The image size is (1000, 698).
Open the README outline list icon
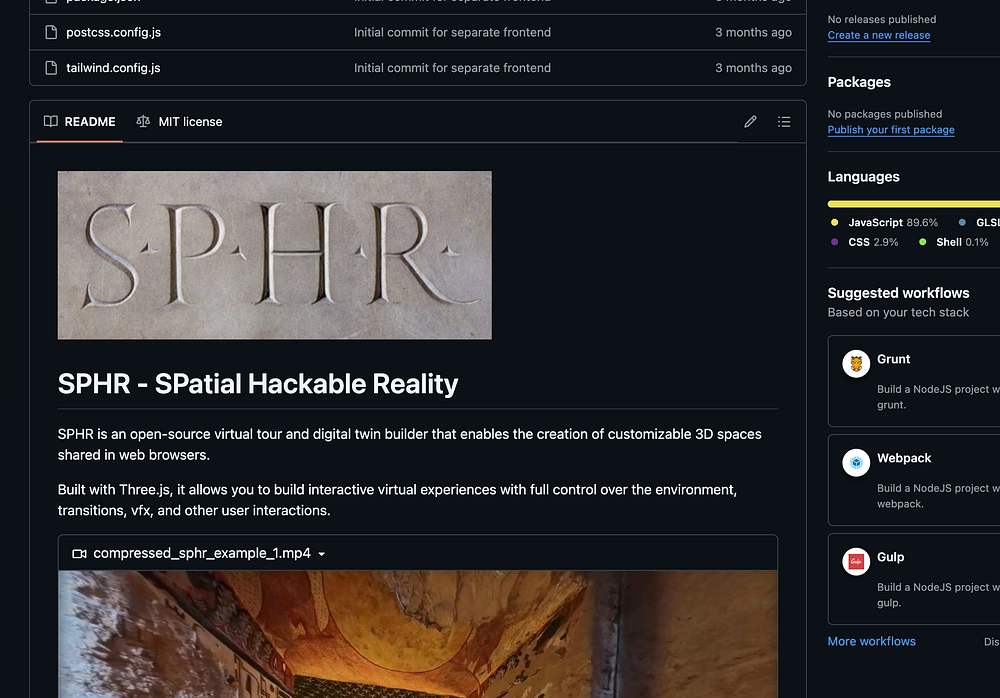point(784,122)
